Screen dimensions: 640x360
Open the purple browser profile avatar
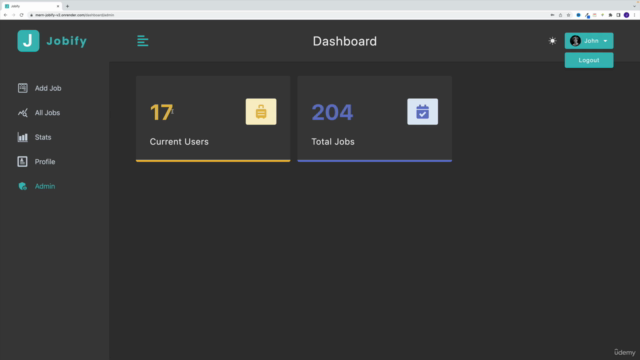(627, 15)
